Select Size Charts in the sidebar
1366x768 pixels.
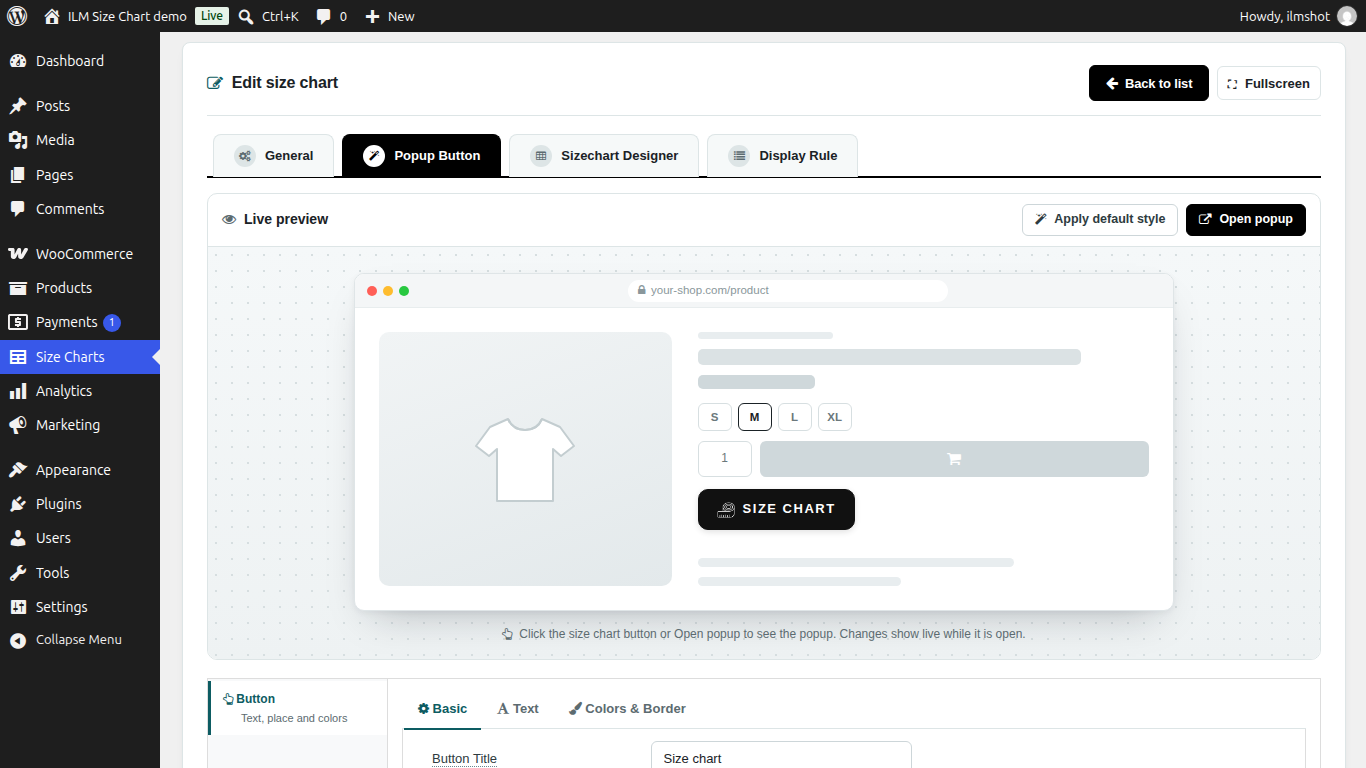click(80, 357)
